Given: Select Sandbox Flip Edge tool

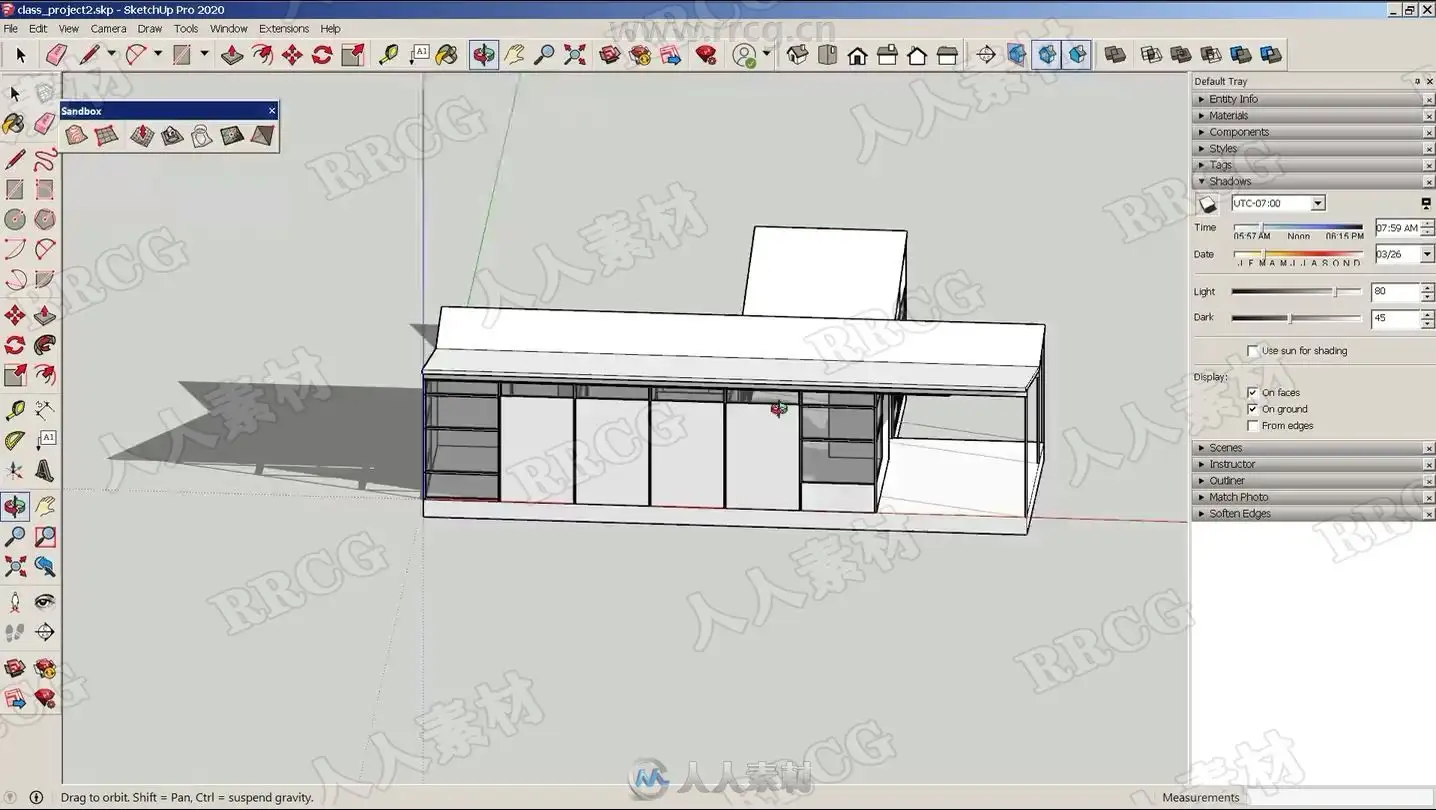Looking at the screenshot, I should click(261, 135).
